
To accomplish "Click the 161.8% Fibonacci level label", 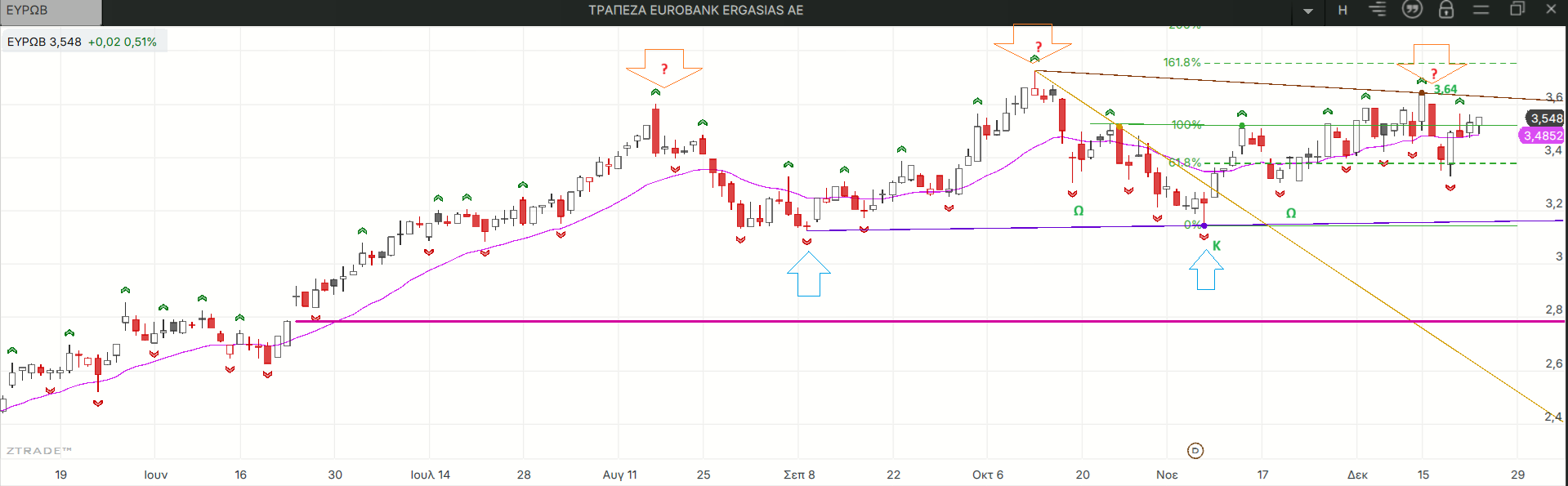I will (x=1182, y=62).
